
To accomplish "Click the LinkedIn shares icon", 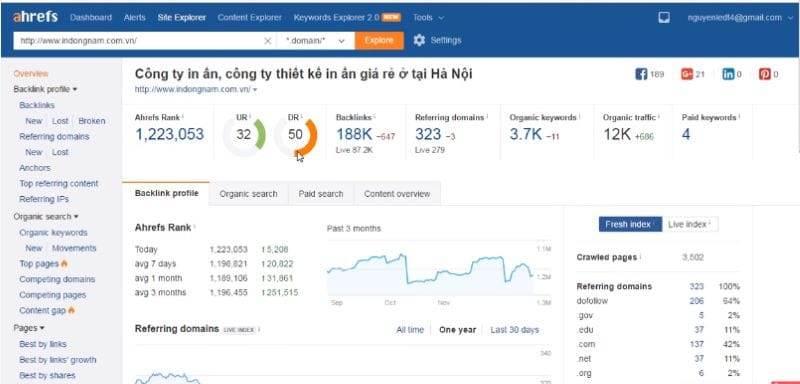I will click(x=728, y=74).
